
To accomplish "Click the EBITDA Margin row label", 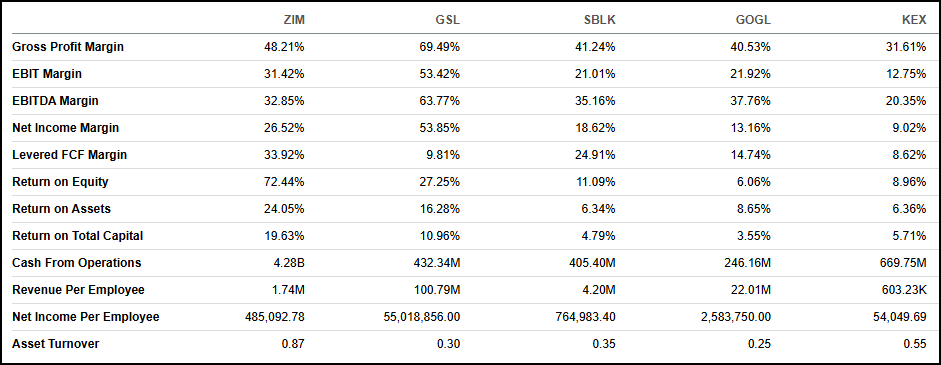I will (55, 101).
